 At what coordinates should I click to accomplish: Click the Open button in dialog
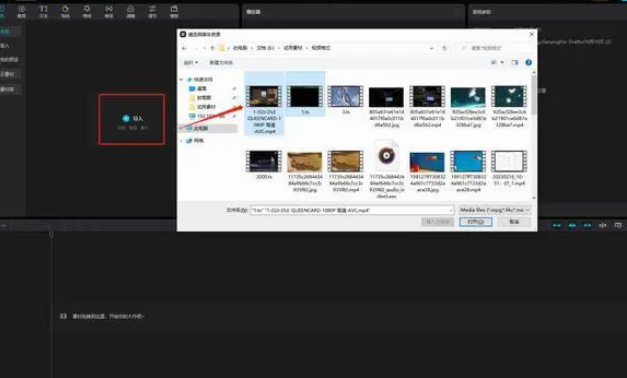pyautogui.click(x=475, y=222)
